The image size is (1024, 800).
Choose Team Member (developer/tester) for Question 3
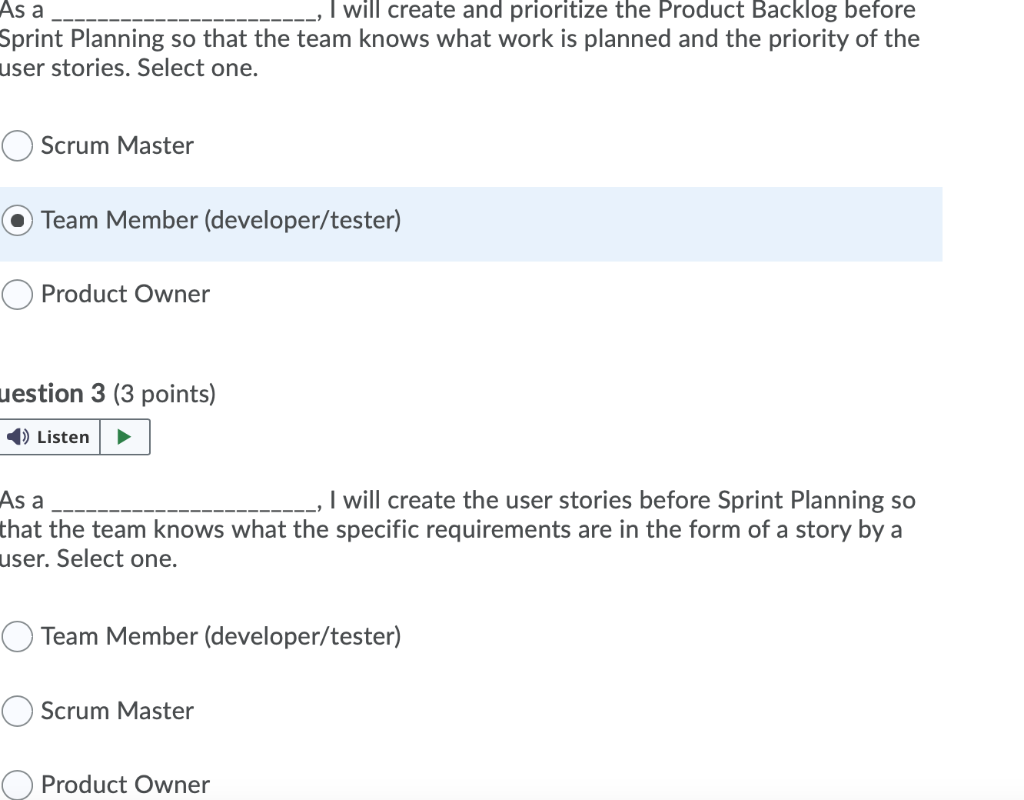16,636
